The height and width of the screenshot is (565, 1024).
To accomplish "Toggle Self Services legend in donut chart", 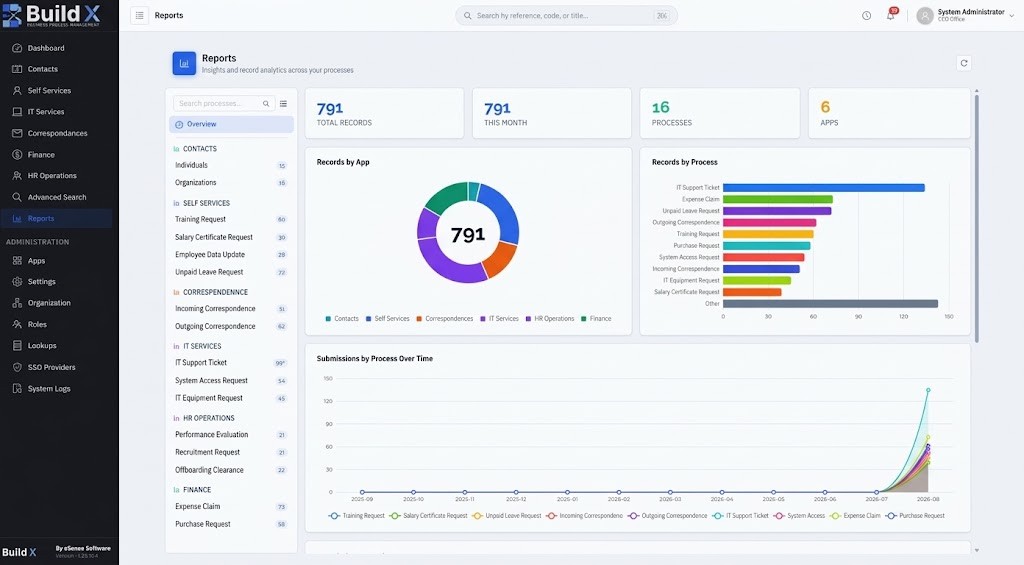I will point(387,319).
